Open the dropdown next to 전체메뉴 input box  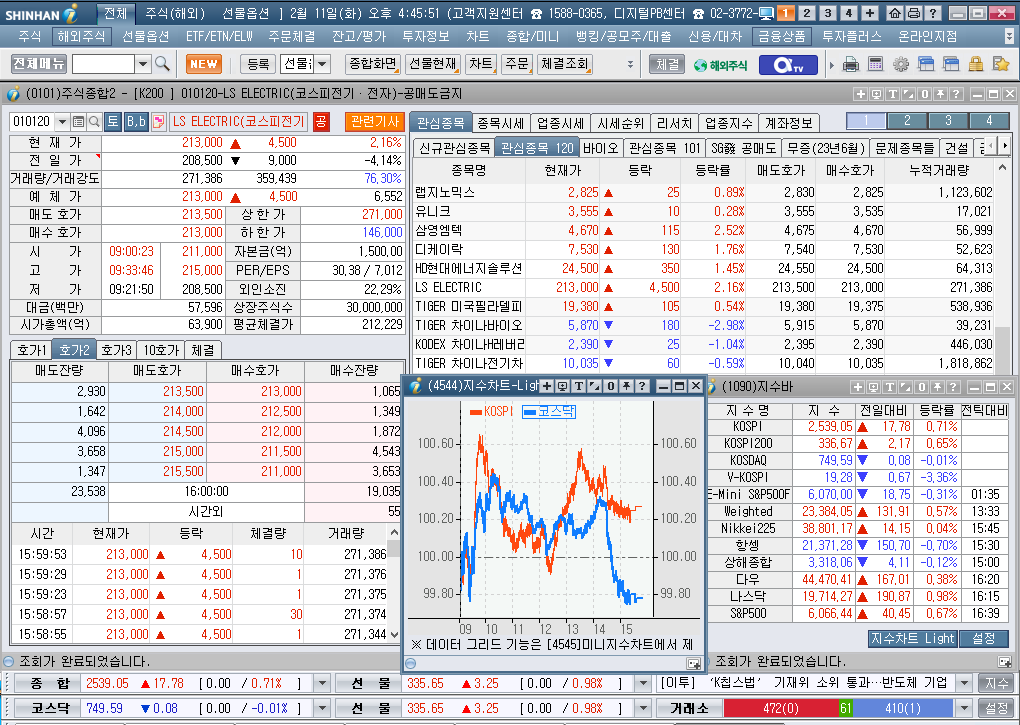[x=143, y=64]
